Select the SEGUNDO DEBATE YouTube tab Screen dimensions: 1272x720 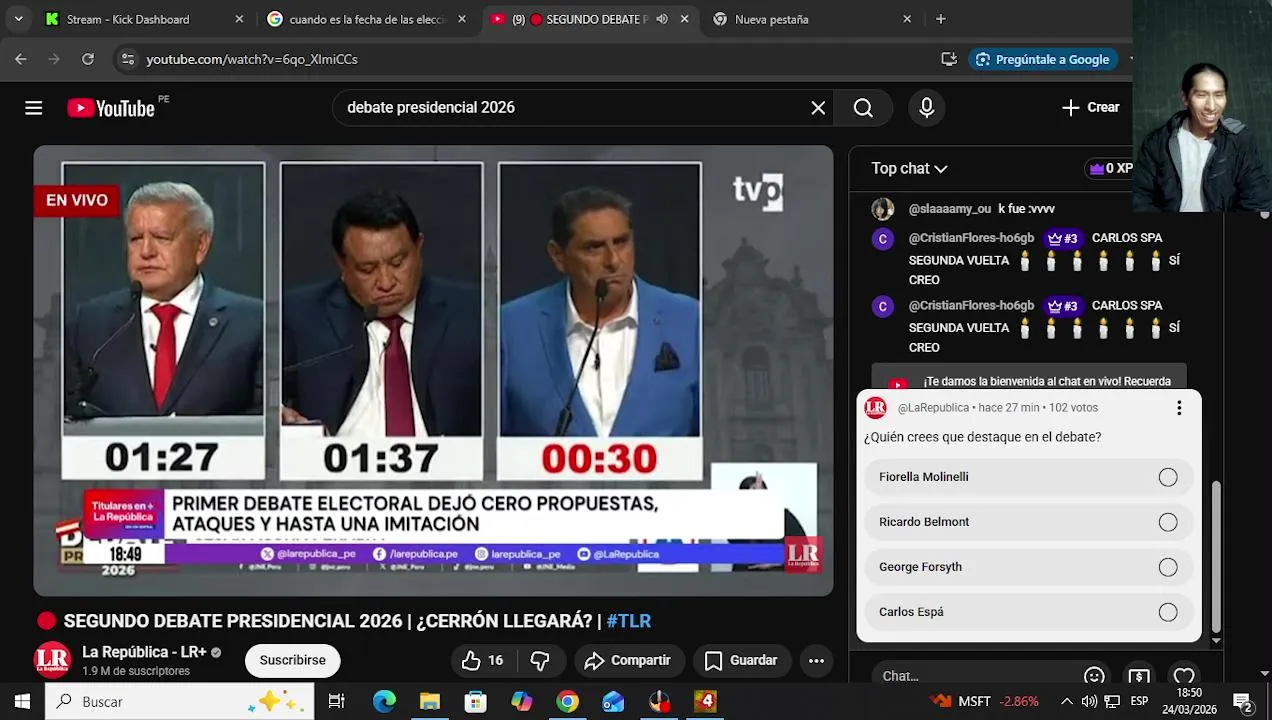point(590,19)
